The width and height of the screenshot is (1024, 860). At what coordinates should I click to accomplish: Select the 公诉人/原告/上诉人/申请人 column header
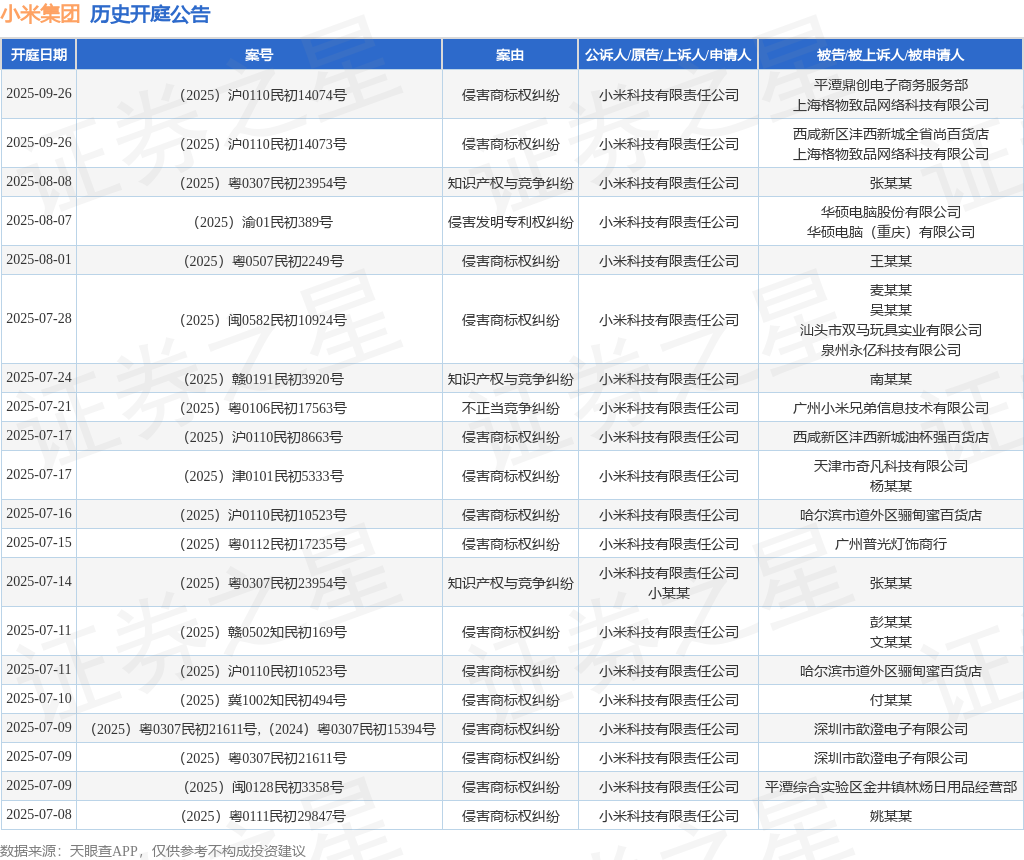tap(668, 55)
